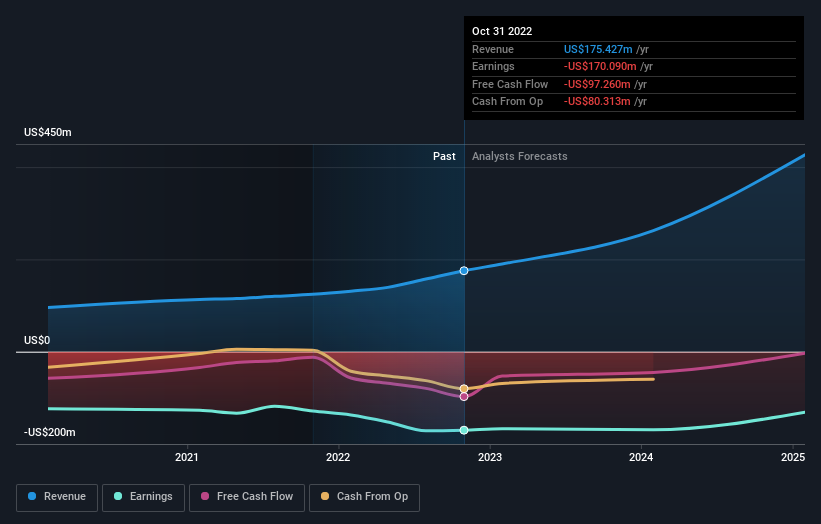Click the 'Free Cash Flow' row label in tooltip
Image resolution: width=821 pixels, height=524 pixels.
pyautogui.click(x=510, y=84)
